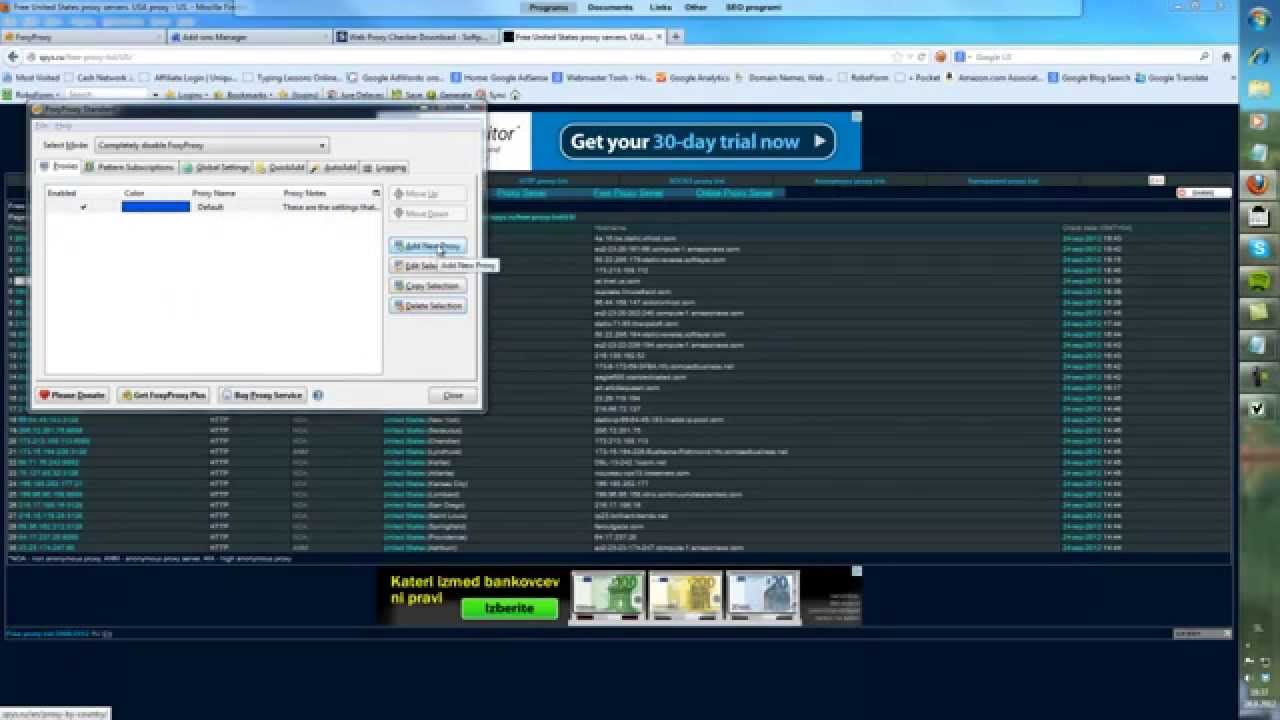Screen dimensions: 1280x720
Task: Click the FoxyProxy fox icon in navigation toolbar
Action: (x=940, y=57)
